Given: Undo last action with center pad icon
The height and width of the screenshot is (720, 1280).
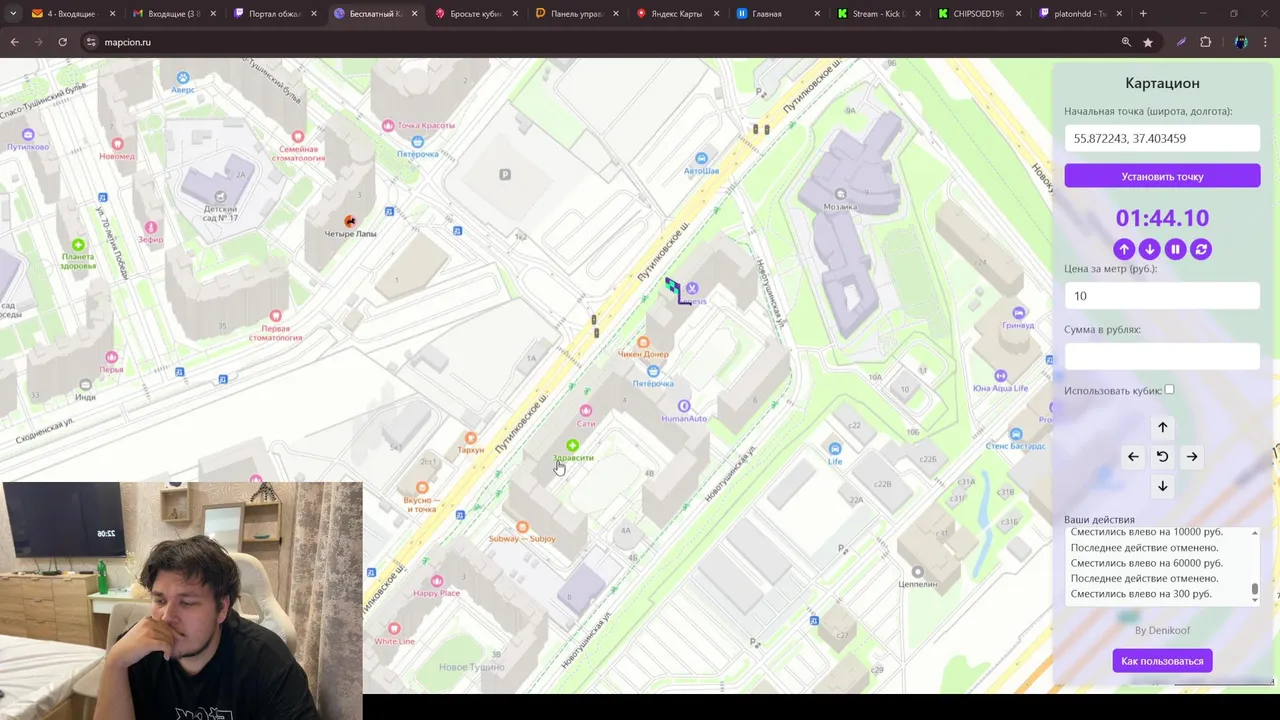Looking at the screenshot, I should pos(1162,456).
